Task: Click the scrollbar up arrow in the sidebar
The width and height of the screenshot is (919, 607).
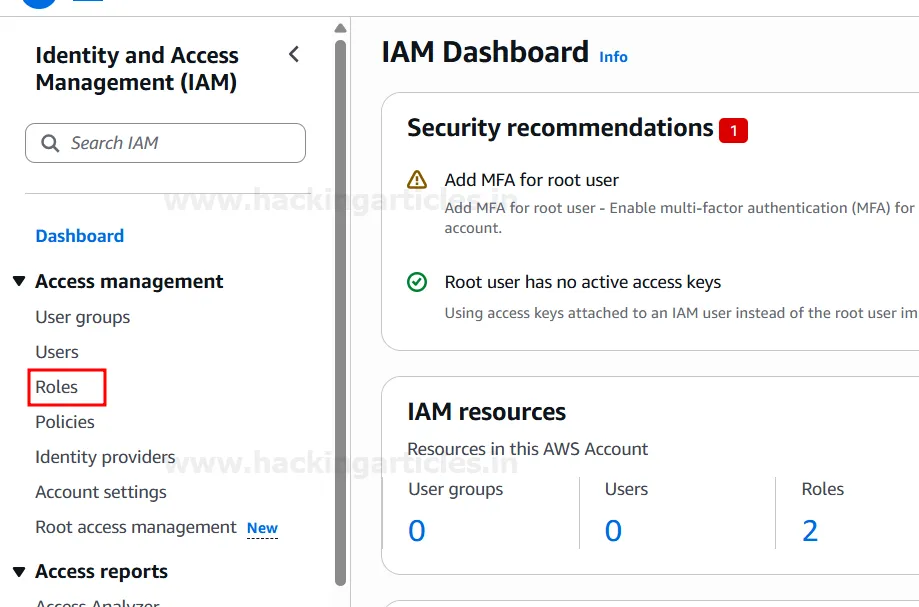Action: 341,28
